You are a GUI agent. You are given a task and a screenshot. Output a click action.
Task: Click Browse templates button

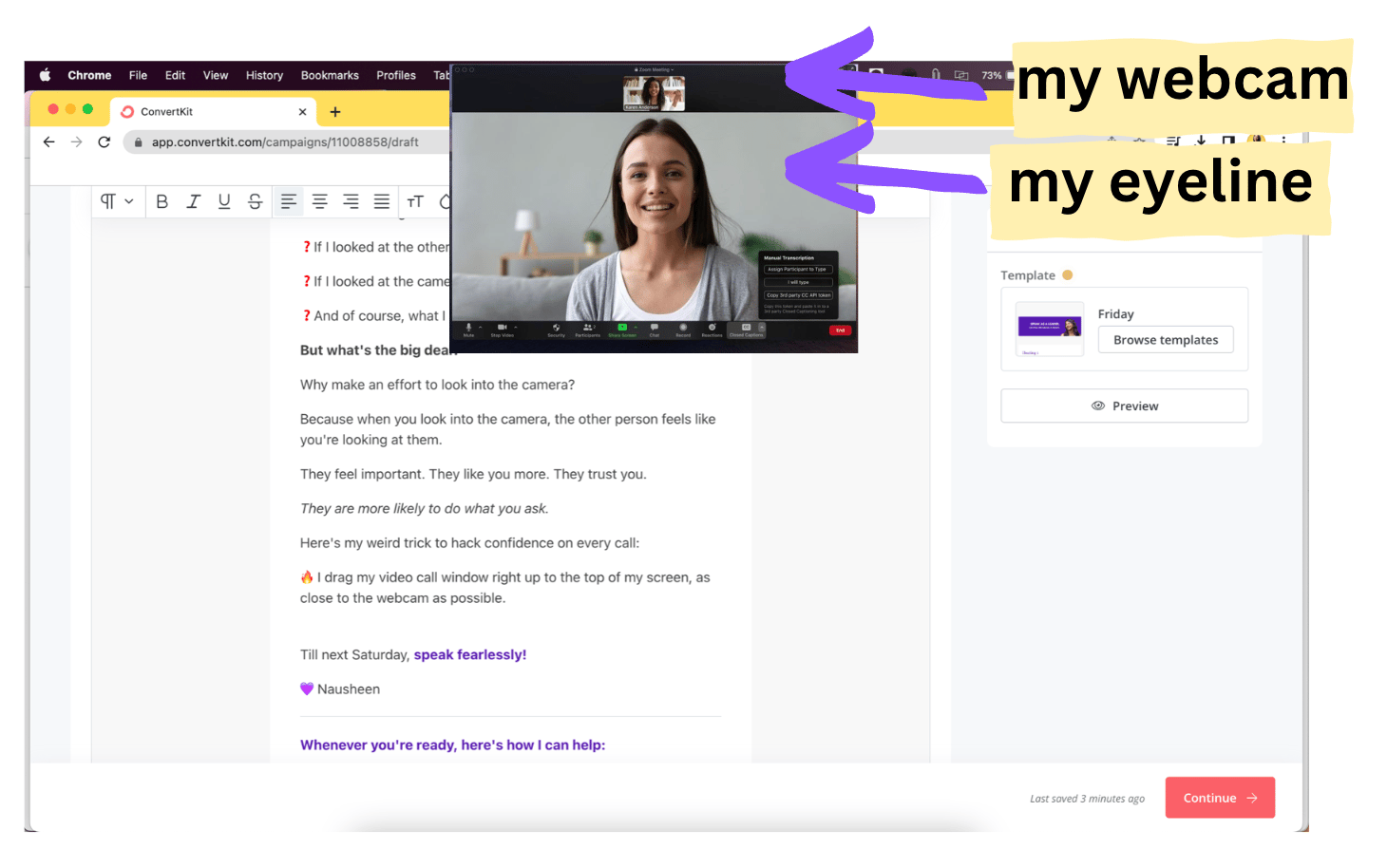click(x=1166, y=340)
